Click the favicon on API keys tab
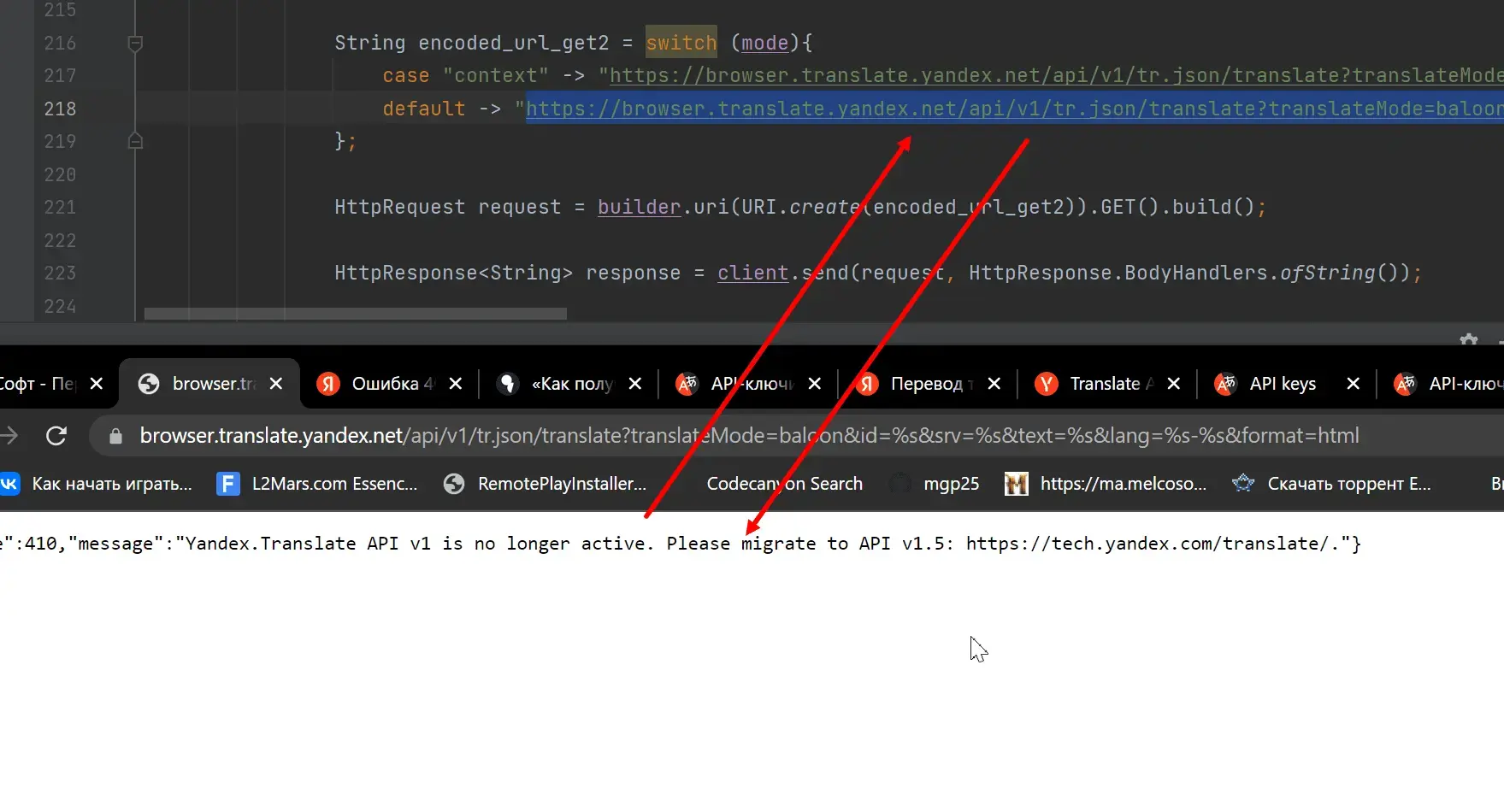 coord(1226,384)
